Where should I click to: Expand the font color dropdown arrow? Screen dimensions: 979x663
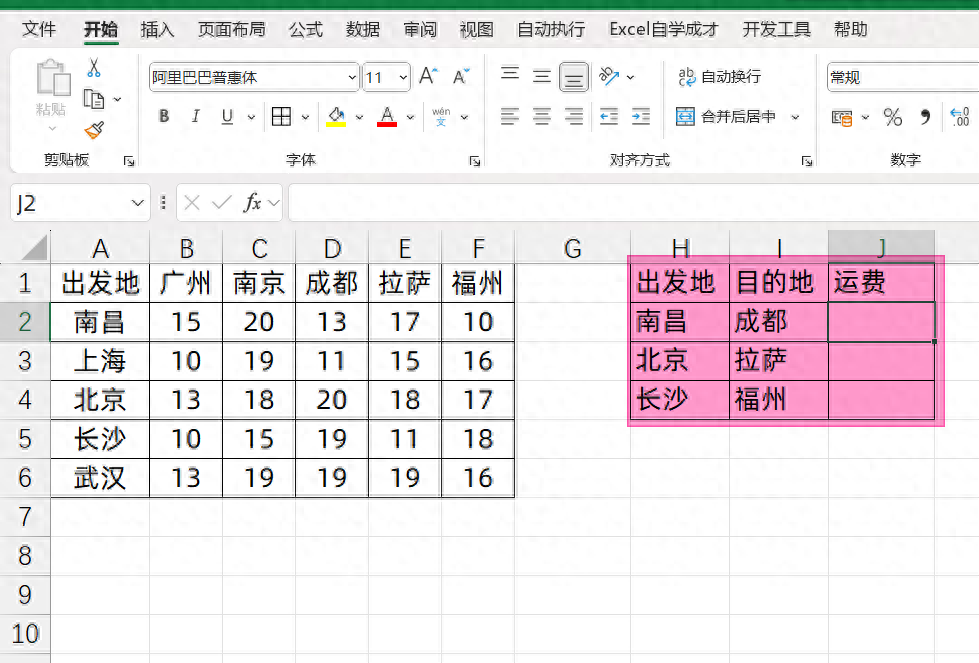pos(410,117)
